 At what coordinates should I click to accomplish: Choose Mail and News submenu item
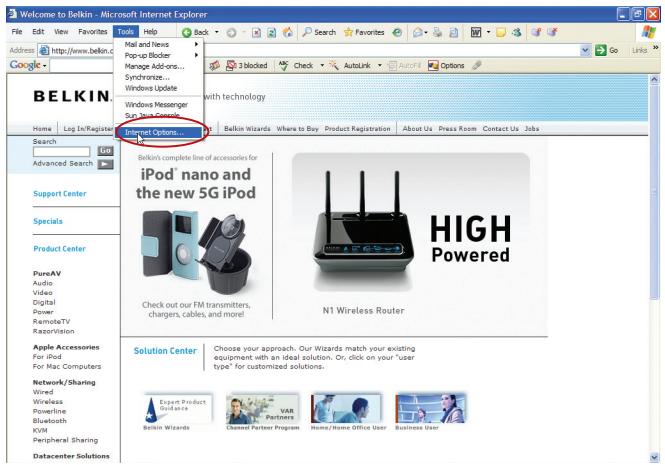[x=159, y=44]
